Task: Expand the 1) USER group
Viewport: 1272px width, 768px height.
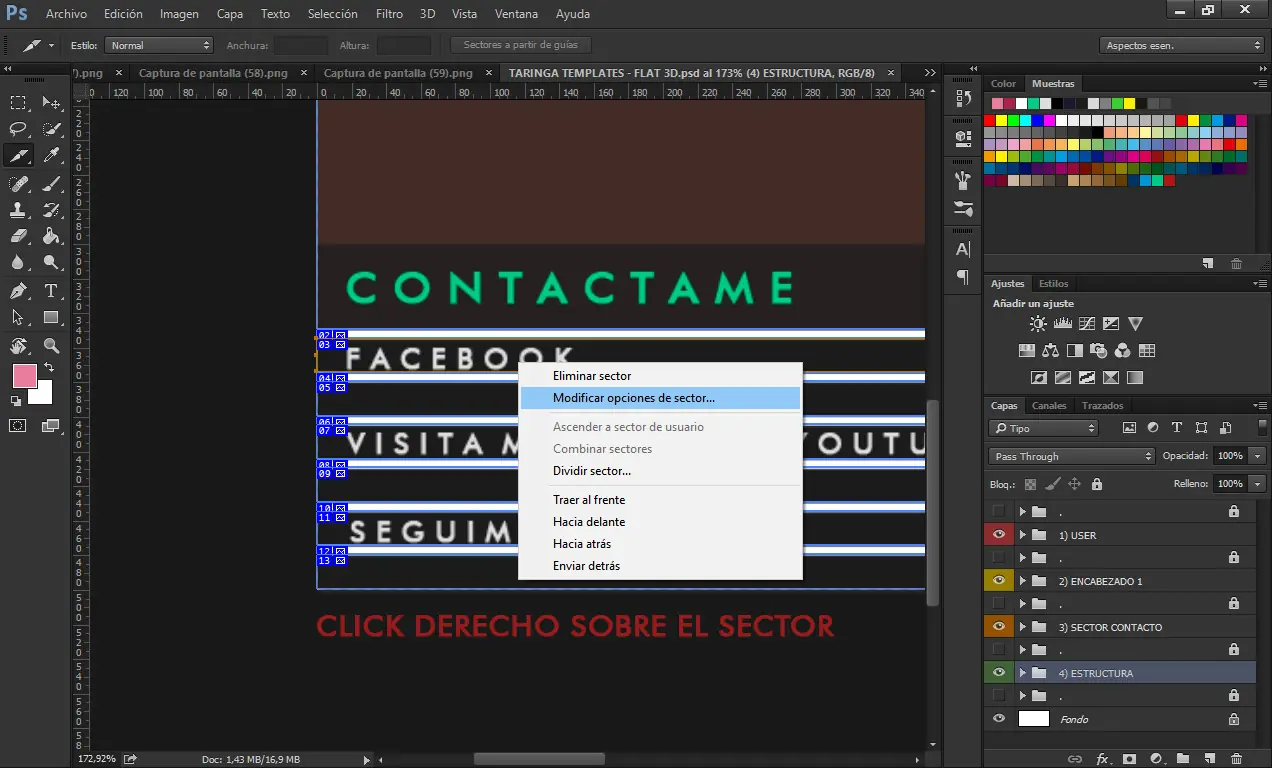Action: (x=1022, y=535)
